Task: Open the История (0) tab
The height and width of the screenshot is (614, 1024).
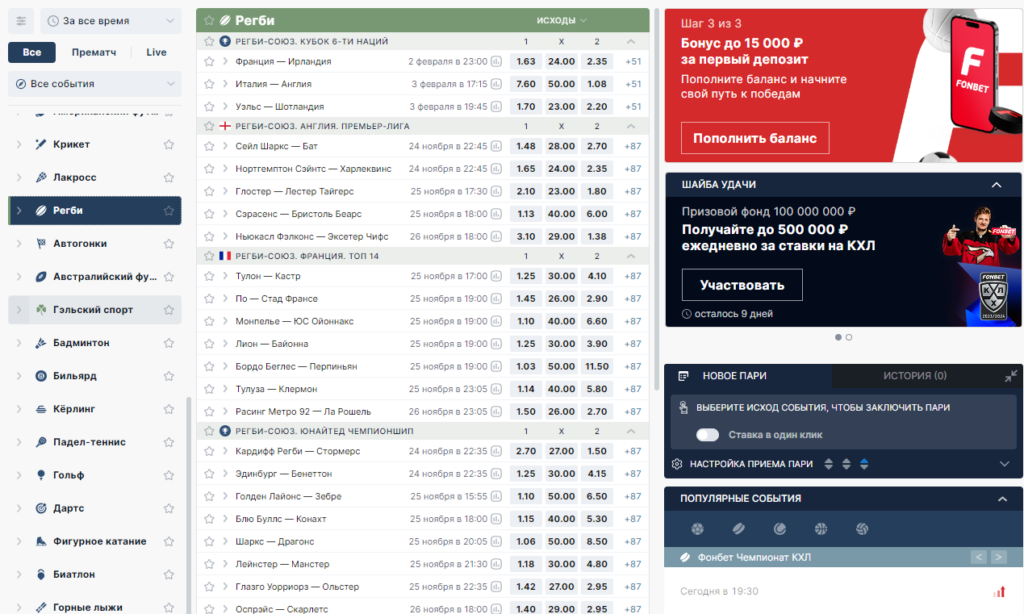Action: [915, 376]
